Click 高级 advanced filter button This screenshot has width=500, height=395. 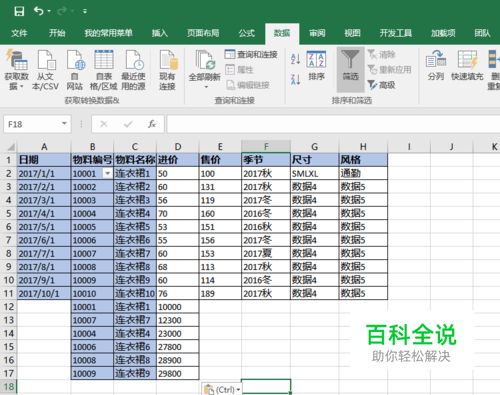(381, 85)
